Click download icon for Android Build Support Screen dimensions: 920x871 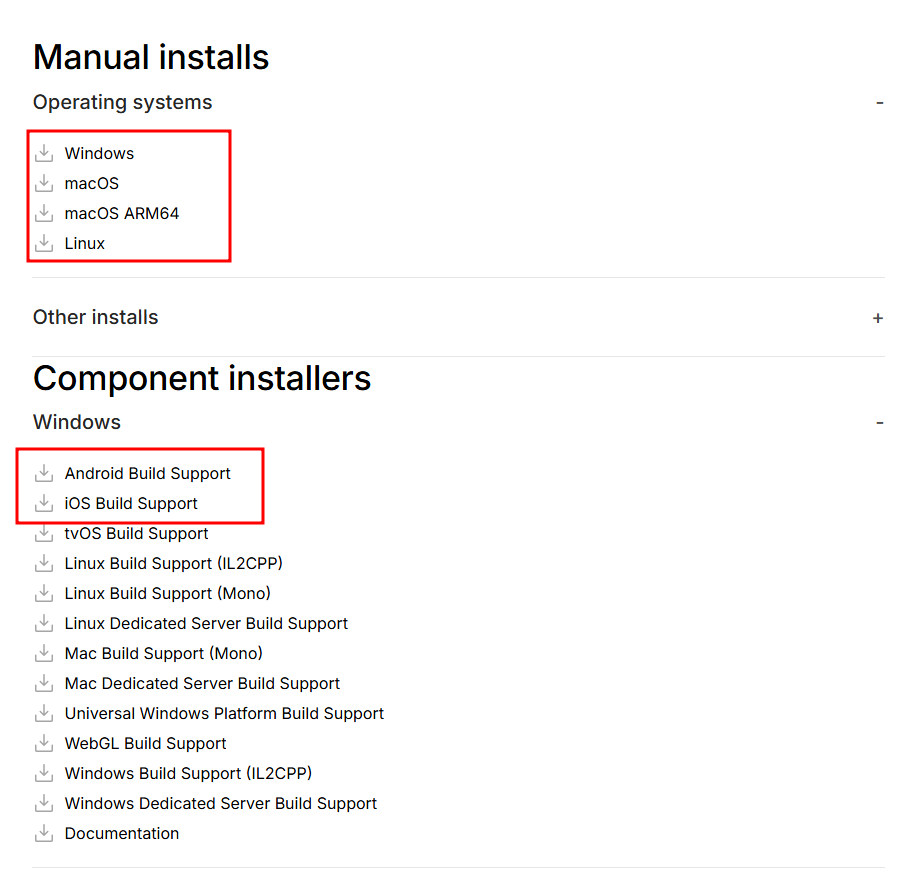coord(44,473)
